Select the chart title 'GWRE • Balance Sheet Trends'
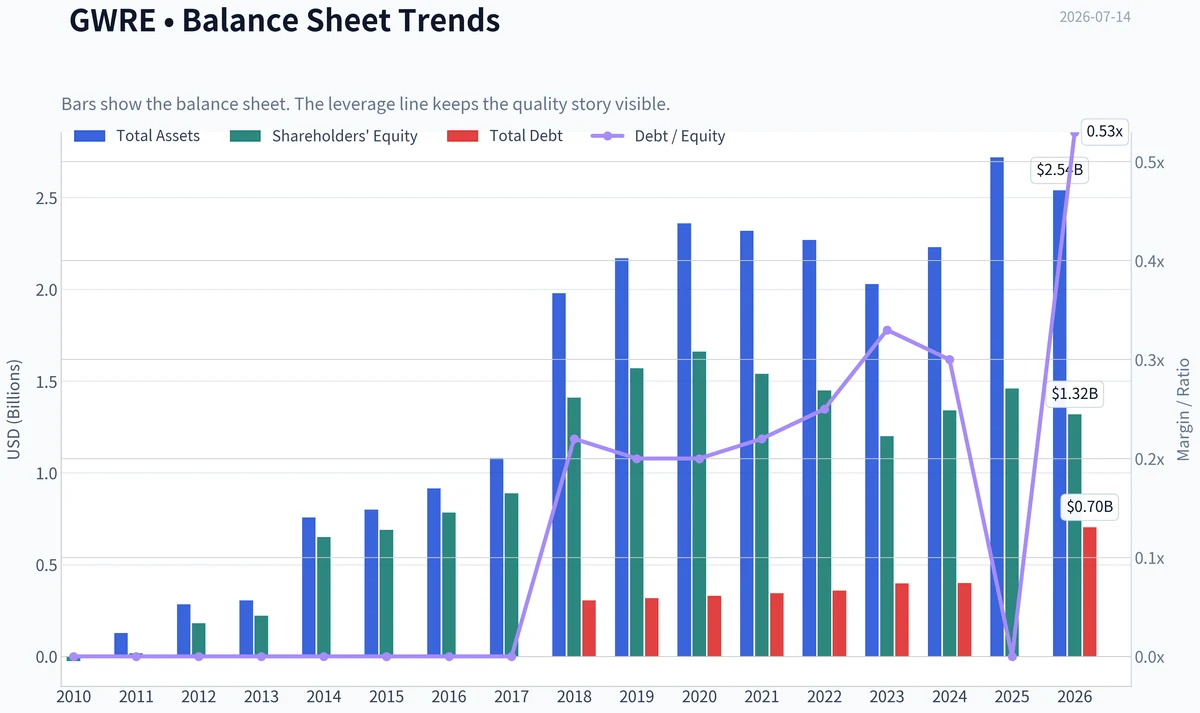This screenshot has width=1200, height=713. [x=285, y=19]
